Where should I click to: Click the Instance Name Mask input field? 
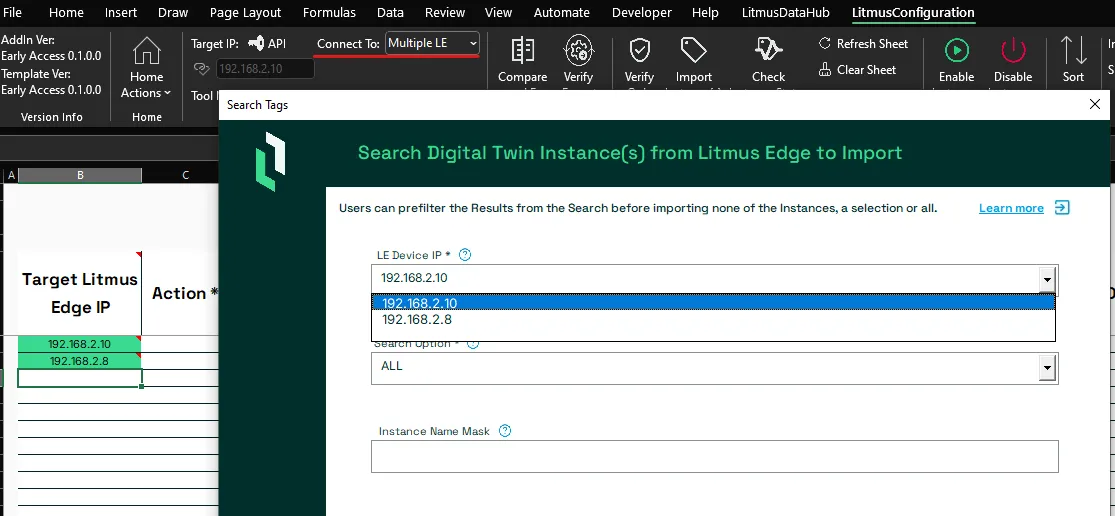(x=715, y=456)
